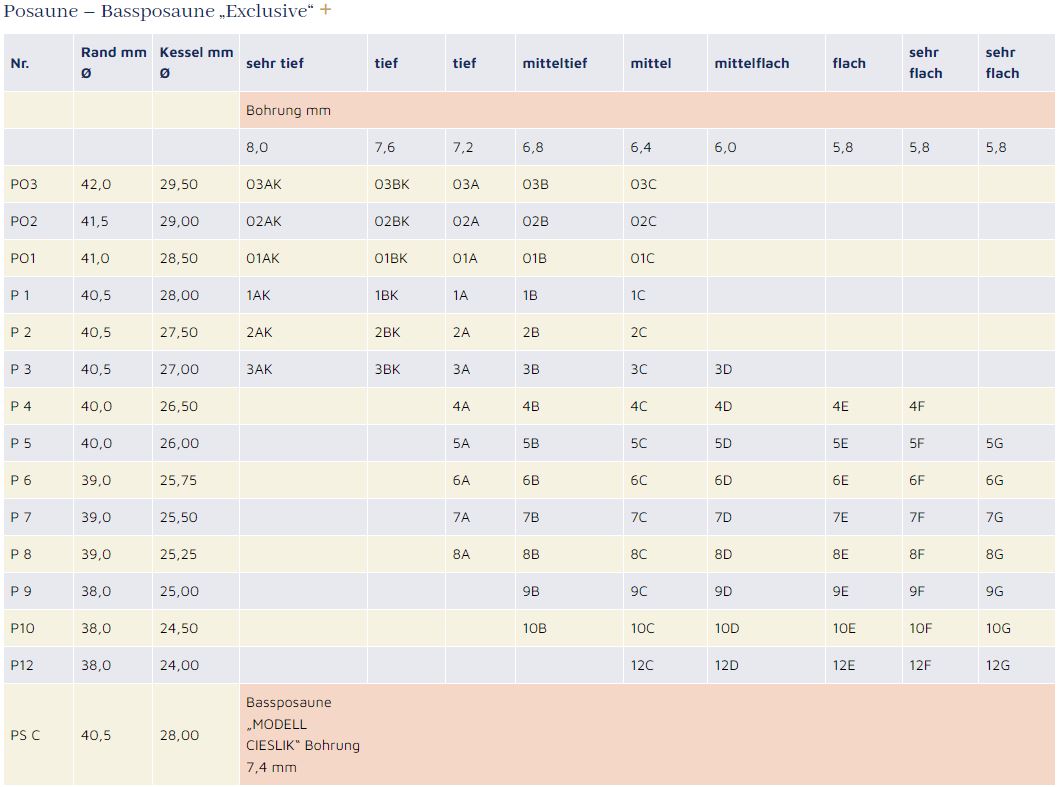Click the Kessel mm Ø column header
The height and width of the screenshot is (787, 1058).
coord(196,62)
